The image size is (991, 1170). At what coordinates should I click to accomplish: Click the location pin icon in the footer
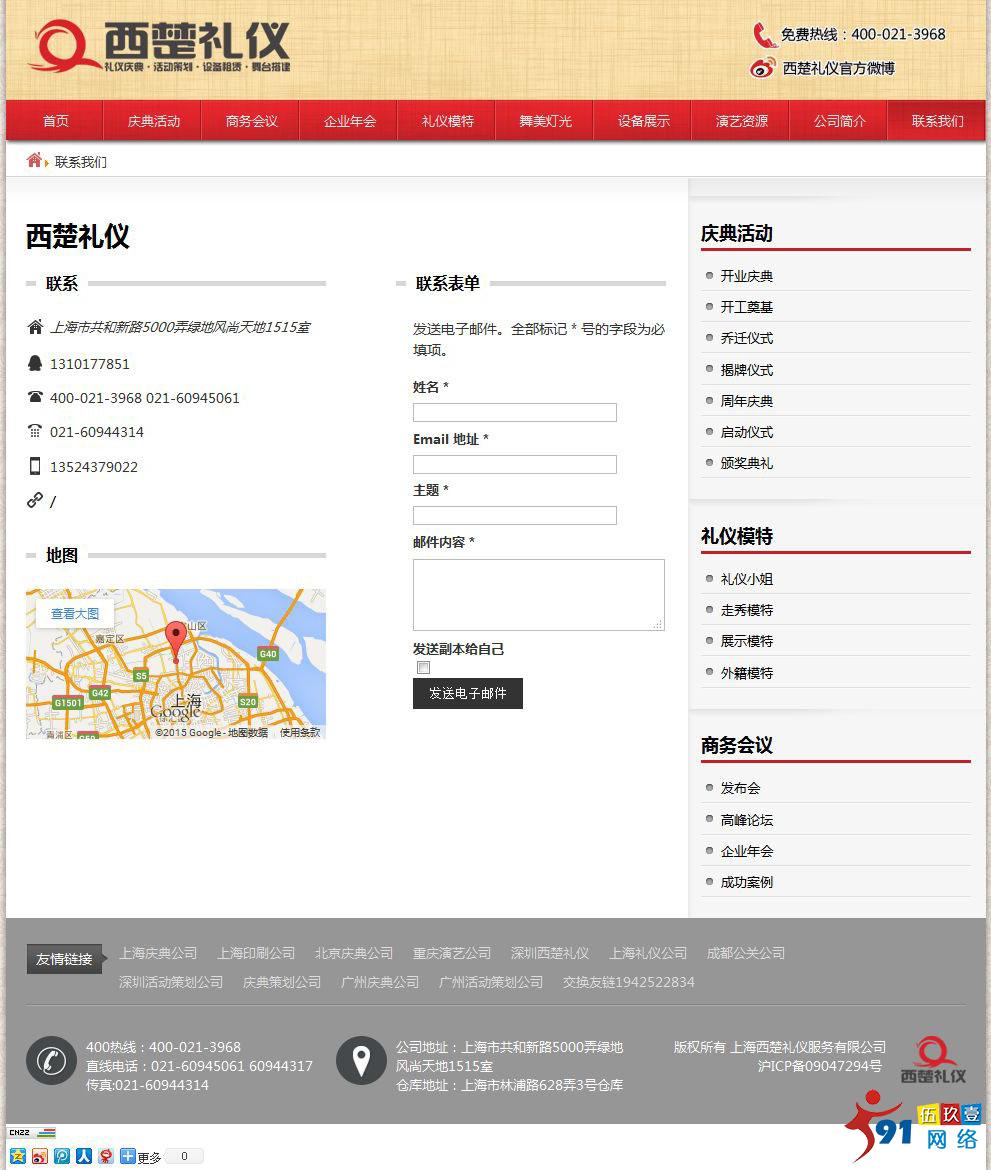click(361, 1061)
